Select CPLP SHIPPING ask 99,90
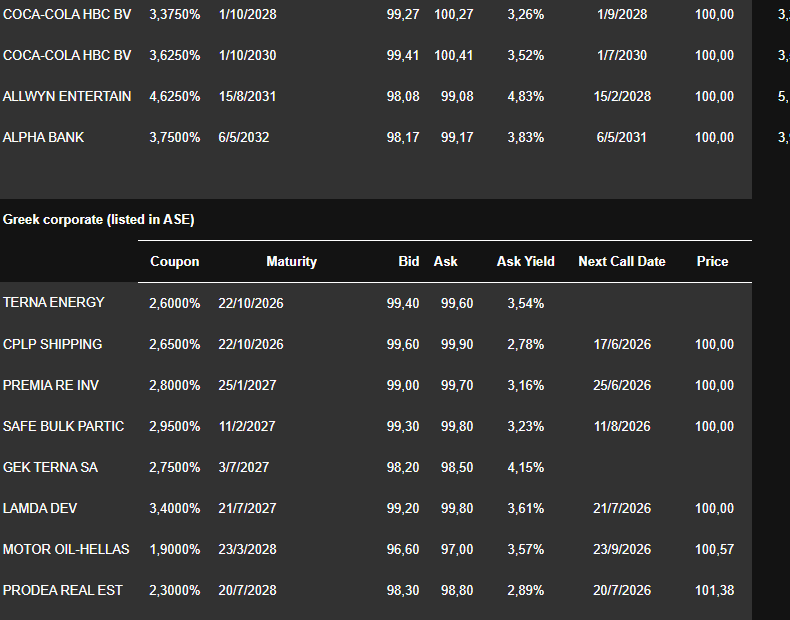 457,344
